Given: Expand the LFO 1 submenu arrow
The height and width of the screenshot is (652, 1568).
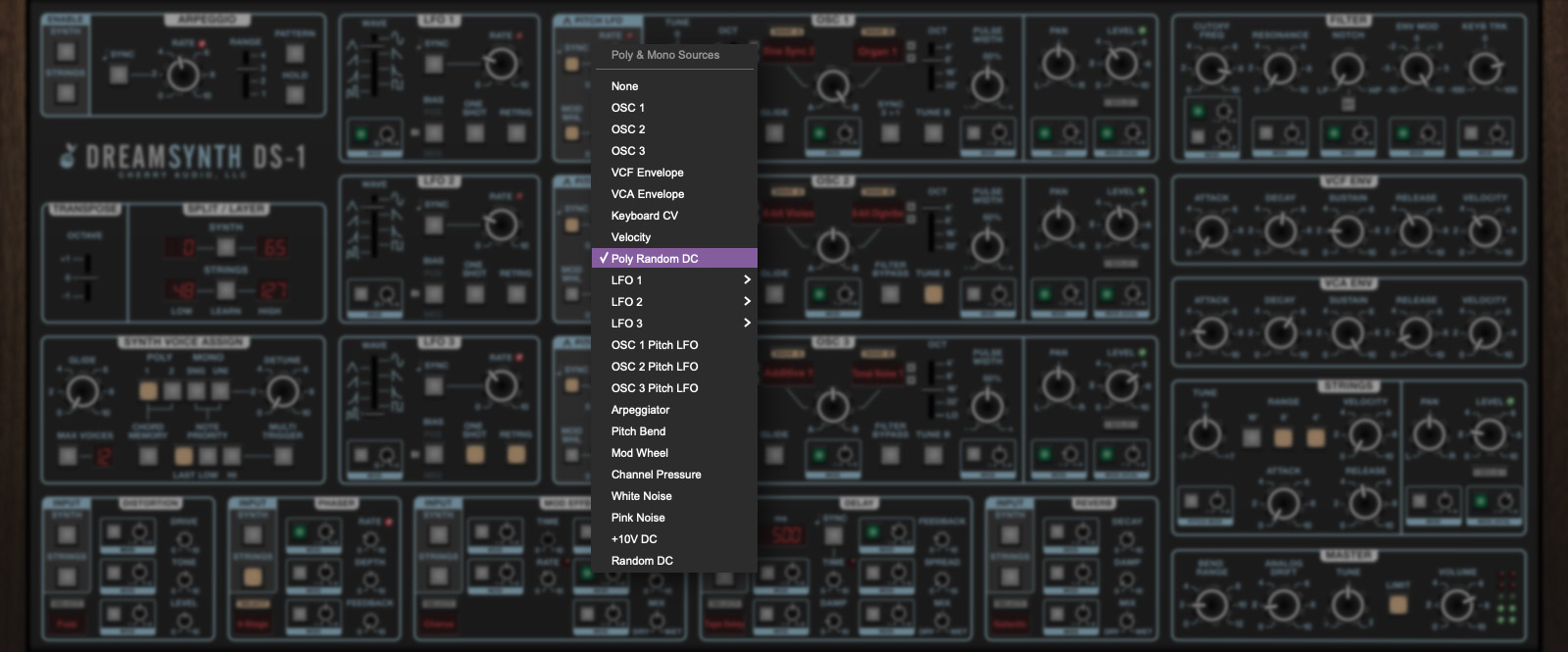Looking at the screenshot, I should [x=747, y=280].
